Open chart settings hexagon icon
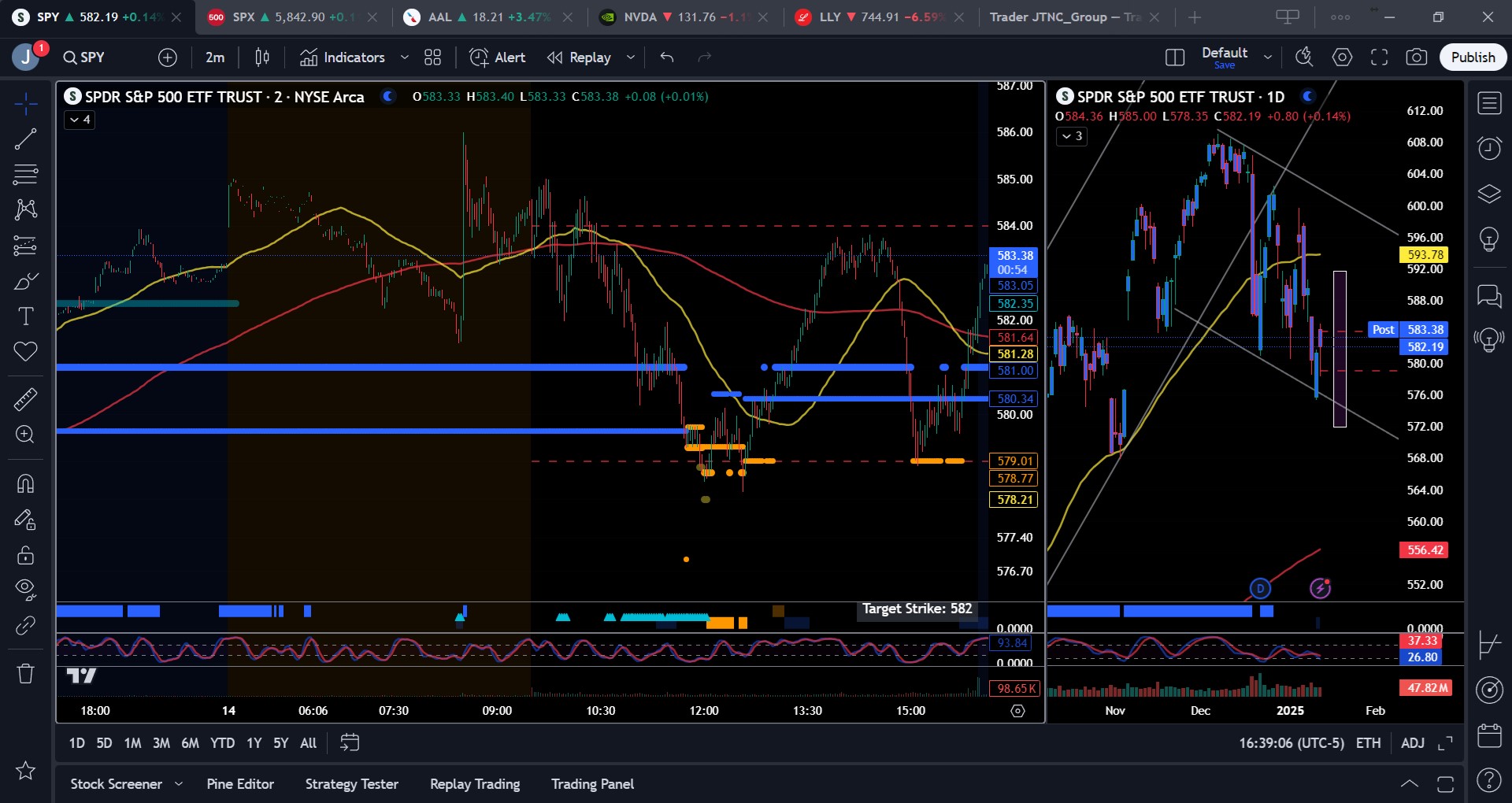This screenshot has width=1512, height=803. 1342,57
